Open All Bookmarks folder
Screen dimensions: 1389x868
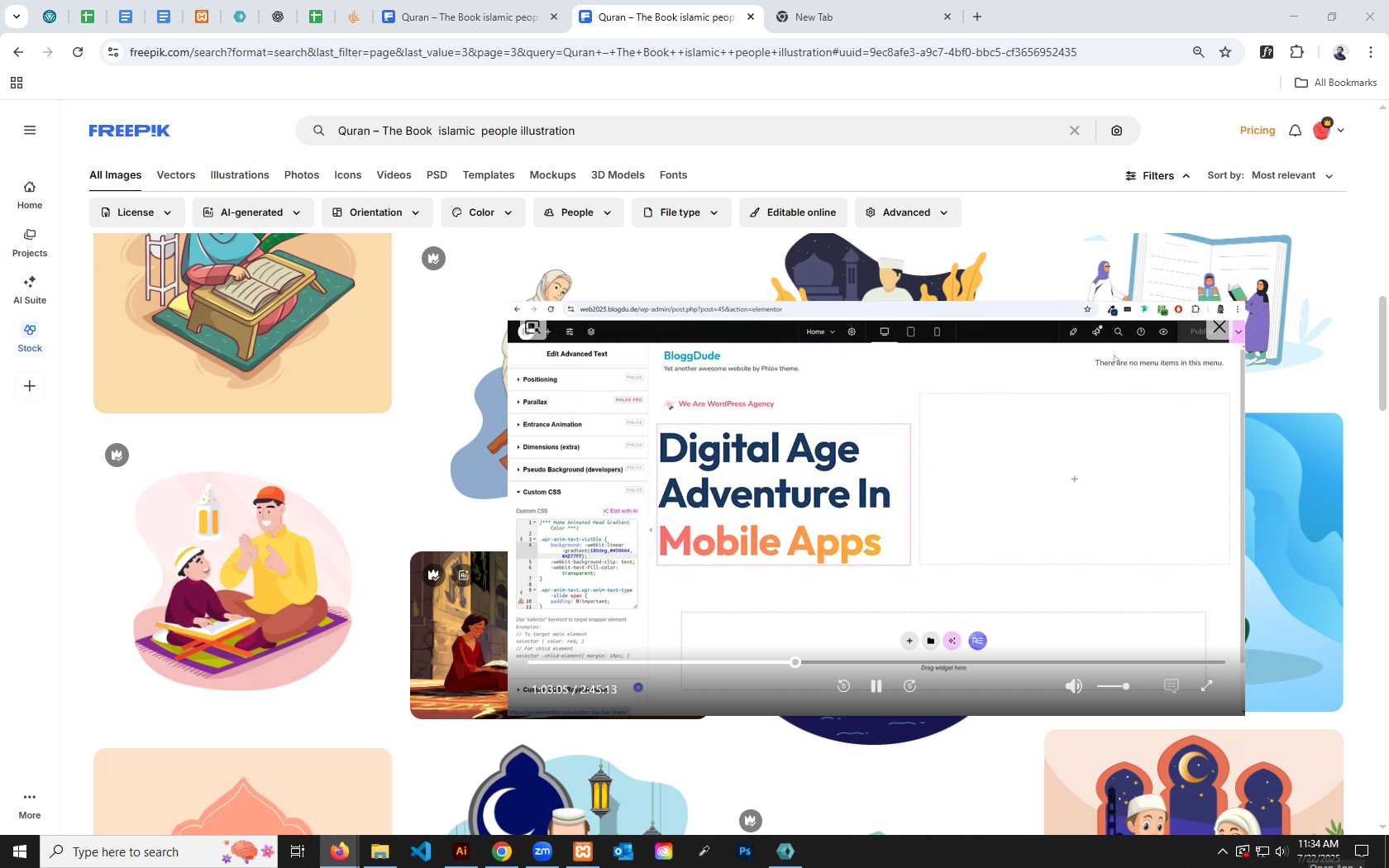click(1335, 83)
